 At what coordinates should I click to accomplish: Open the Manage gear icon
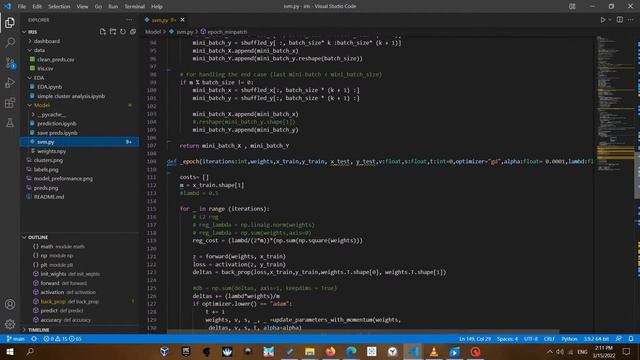[10, 324]
